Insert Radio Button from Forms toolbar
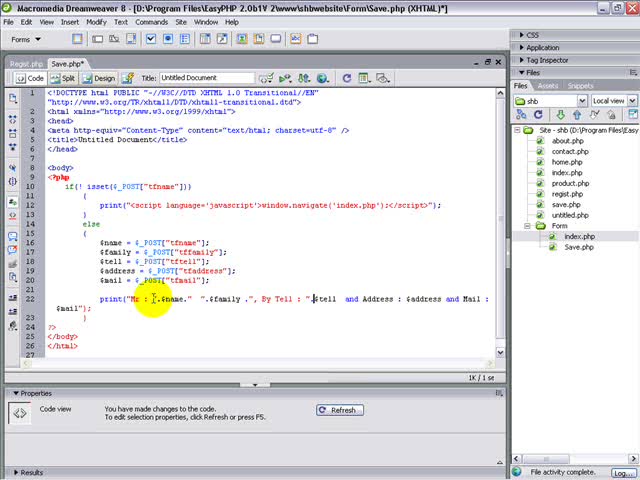This screenshot has height=480, width=640. 169,40
